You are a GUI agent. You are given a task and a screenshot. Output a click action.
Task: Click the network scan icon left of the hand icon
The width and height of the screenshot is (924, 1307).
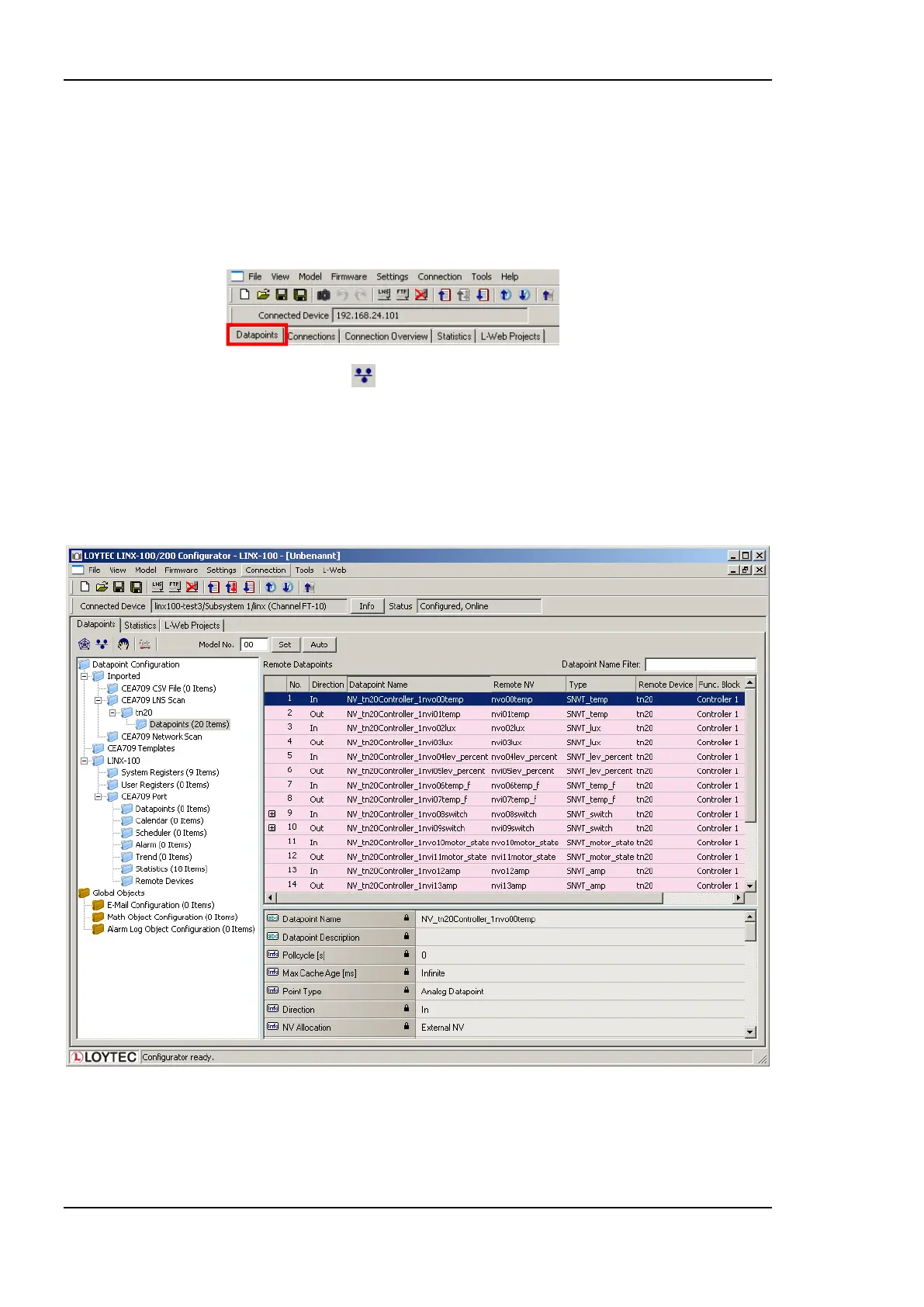[x=102, y=644]
